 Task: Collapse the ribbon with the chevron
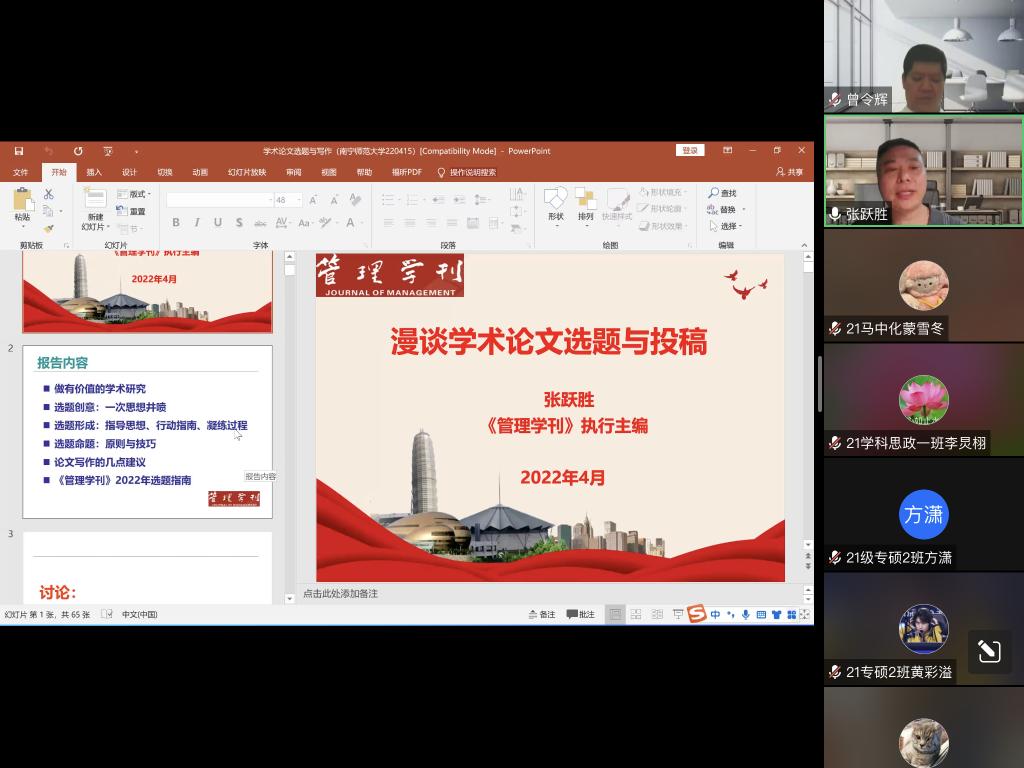pos(804,245)
